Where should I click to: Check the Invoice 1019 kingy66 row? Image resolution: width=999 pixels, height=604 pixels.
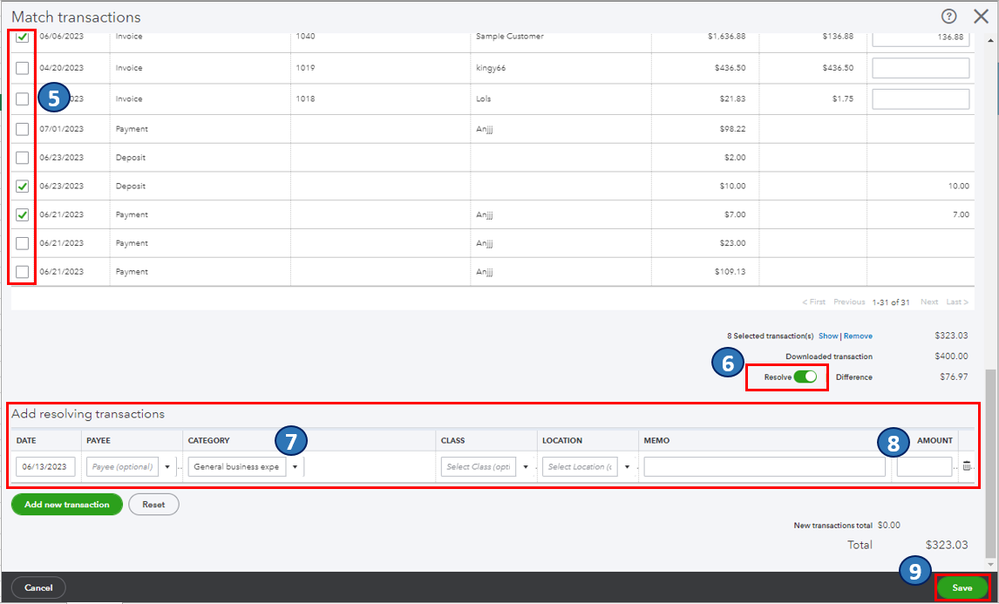tap(22, 68)
